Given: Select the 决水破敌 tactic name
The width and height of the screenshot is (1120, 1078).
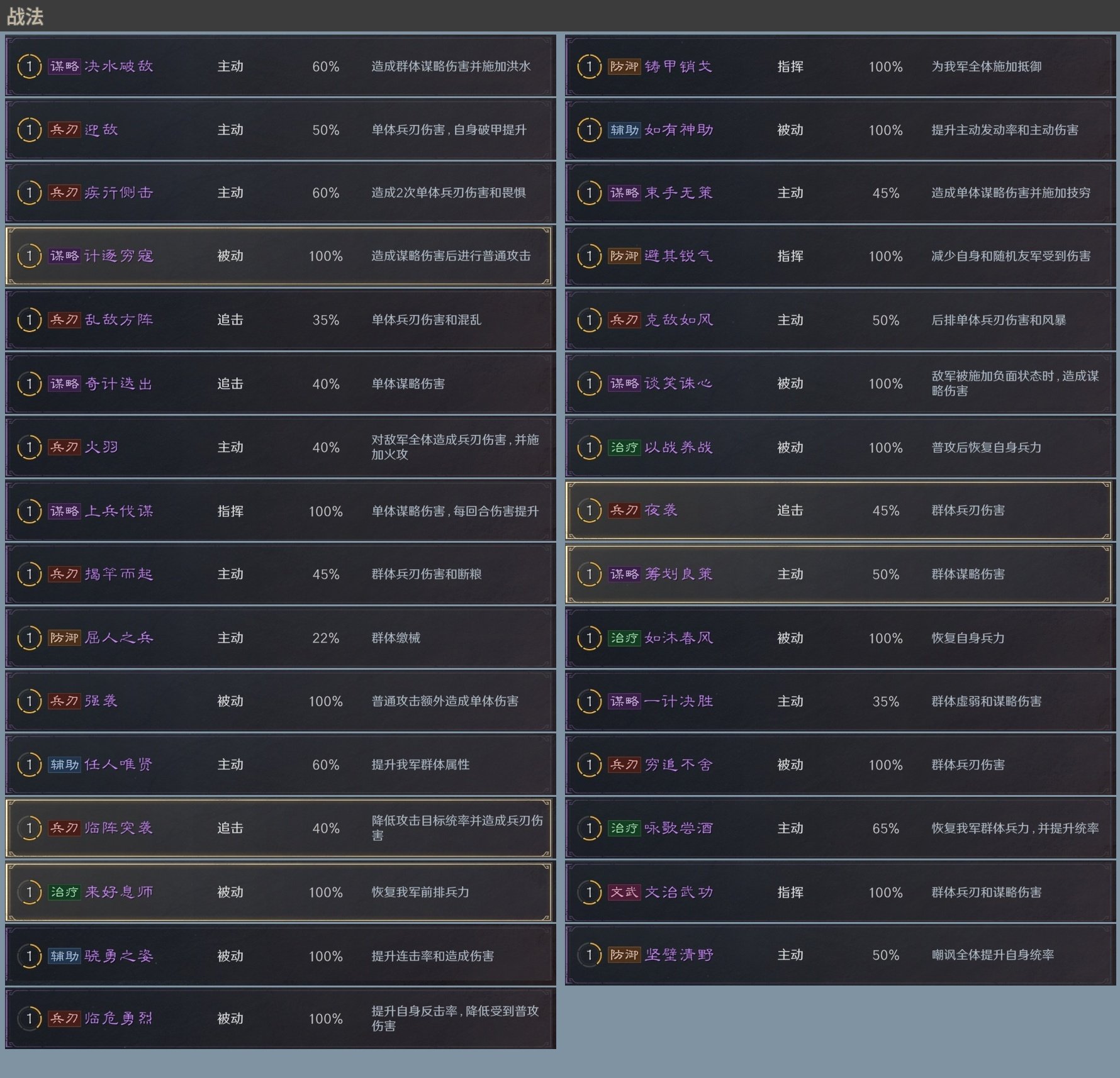Looking at the screenshot, I should click(x=119, y=66).
